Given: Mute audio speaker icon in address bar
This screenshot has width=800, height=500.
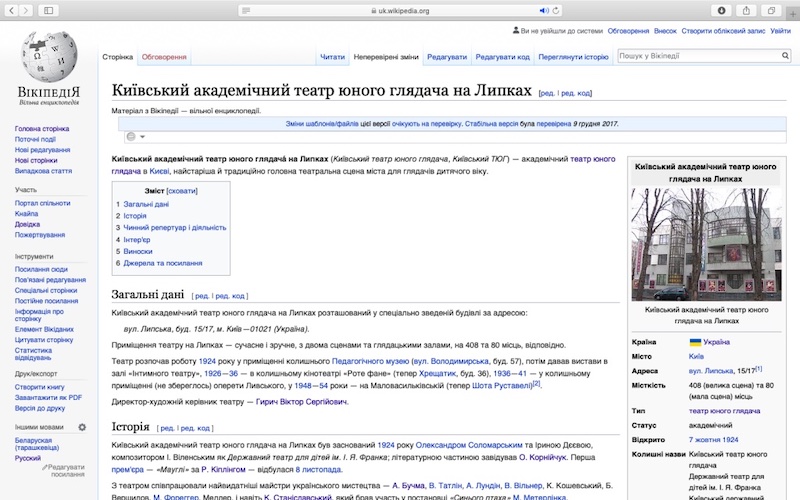Looking at the screenshot, I should pos(544,11).
